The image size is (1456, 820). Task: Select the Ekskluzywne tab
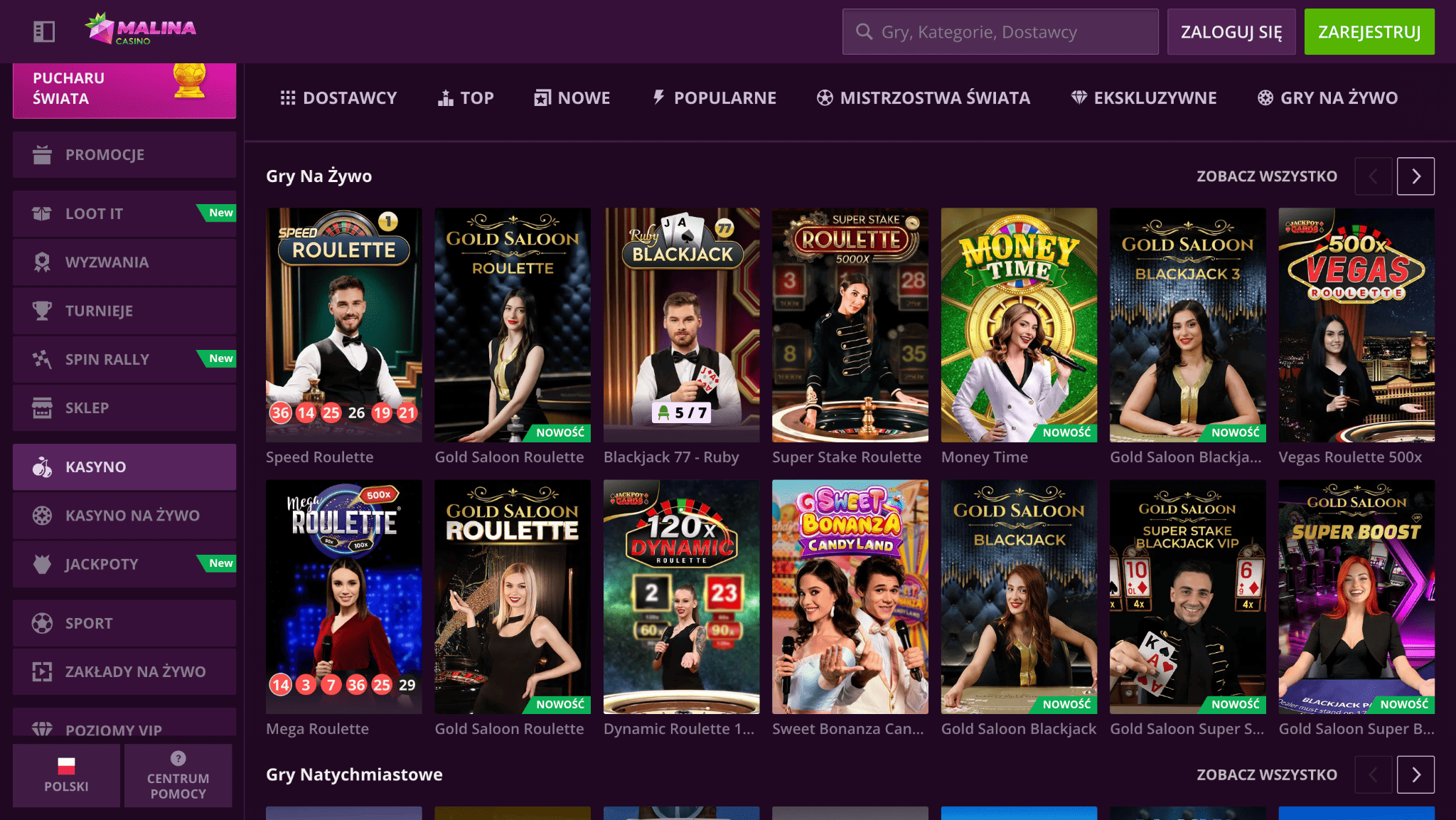(1144, 98)
